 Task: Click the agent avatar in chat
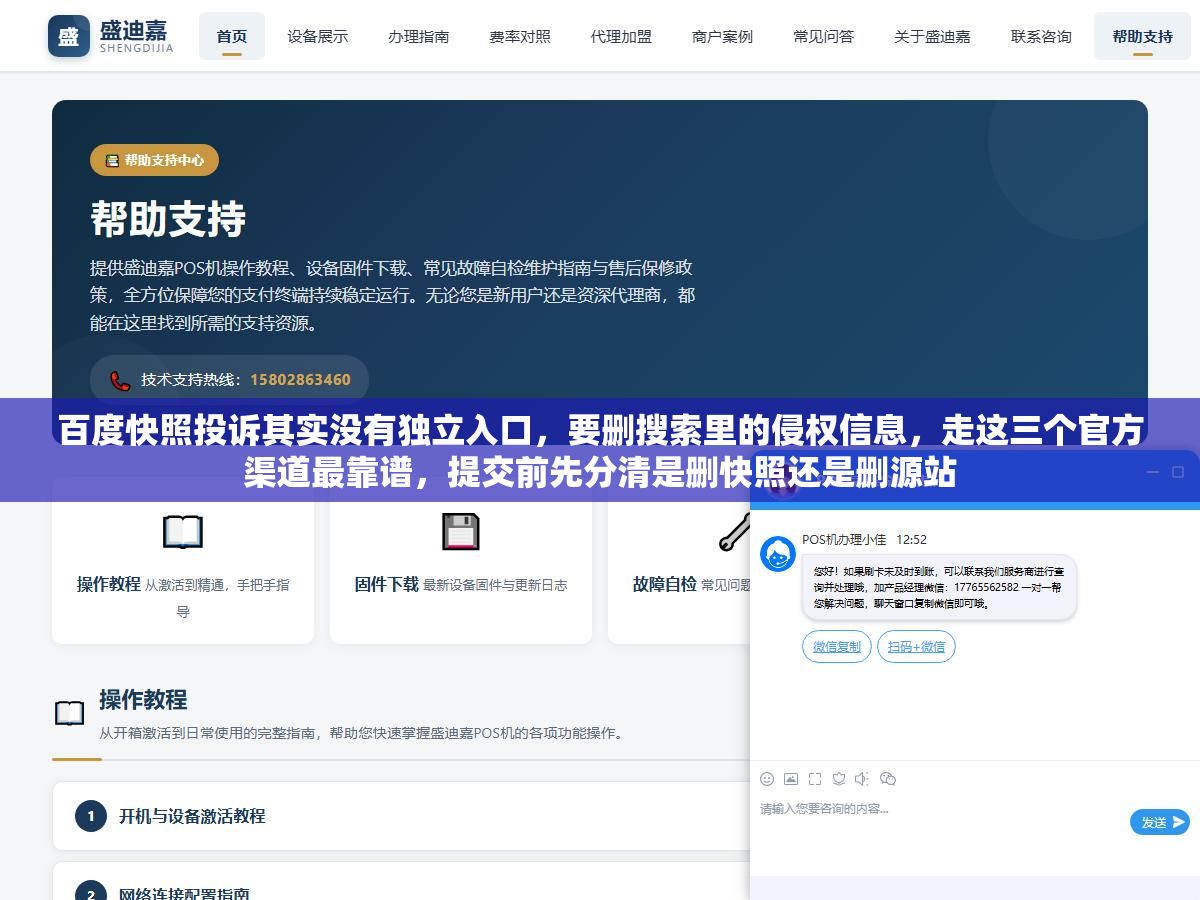[x=778, y=554]
